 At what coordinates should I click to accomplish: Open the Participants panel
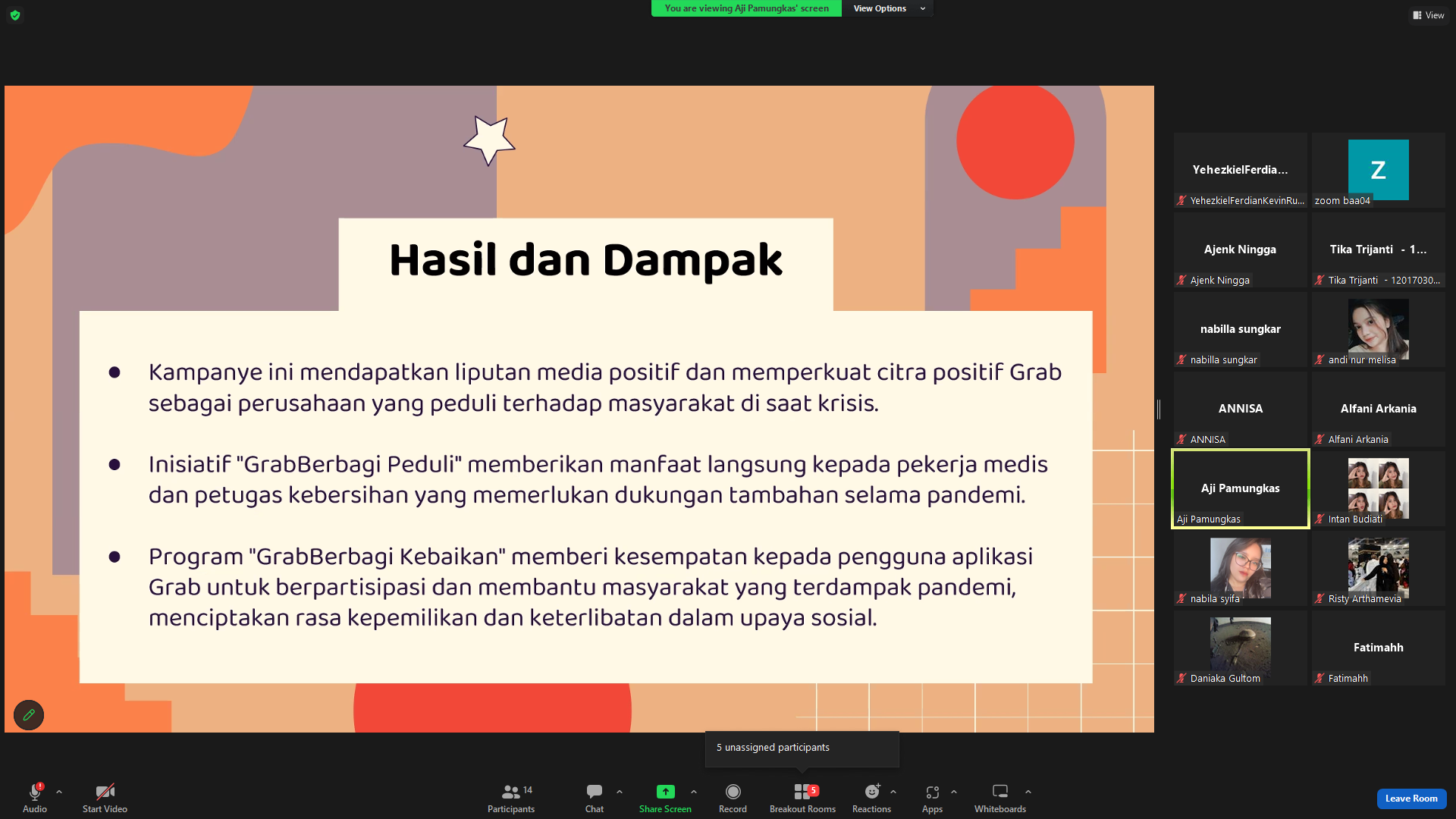pyautogui.click(x=511, y=798)
